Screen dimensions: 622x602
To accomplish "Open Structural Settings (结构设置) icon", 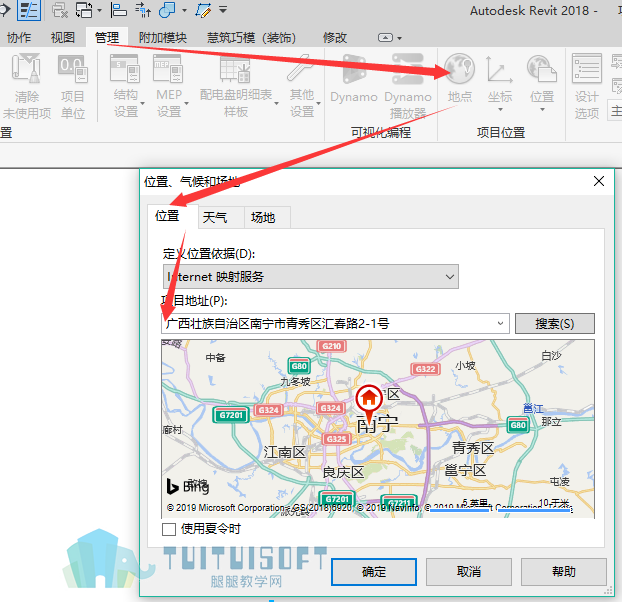I will [x=125, y=68].
